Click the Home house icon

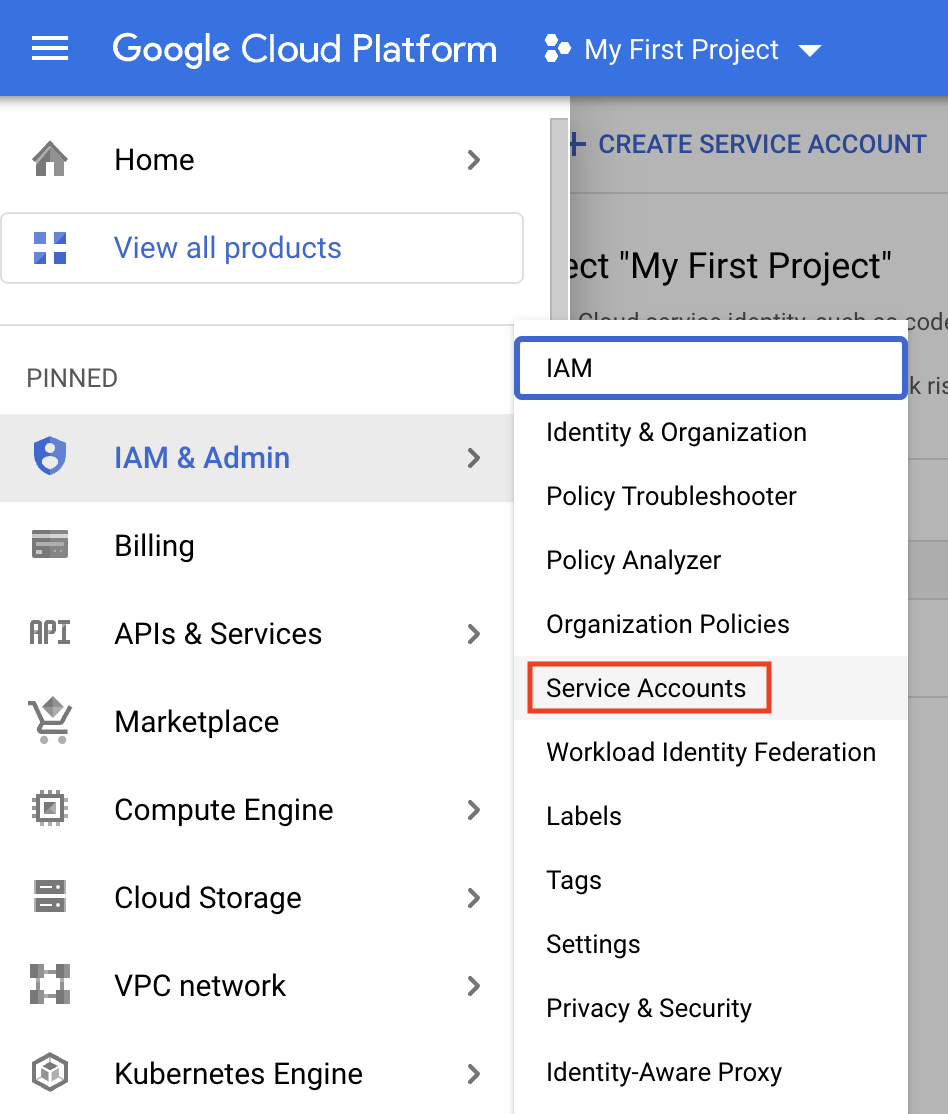[50, 158]
